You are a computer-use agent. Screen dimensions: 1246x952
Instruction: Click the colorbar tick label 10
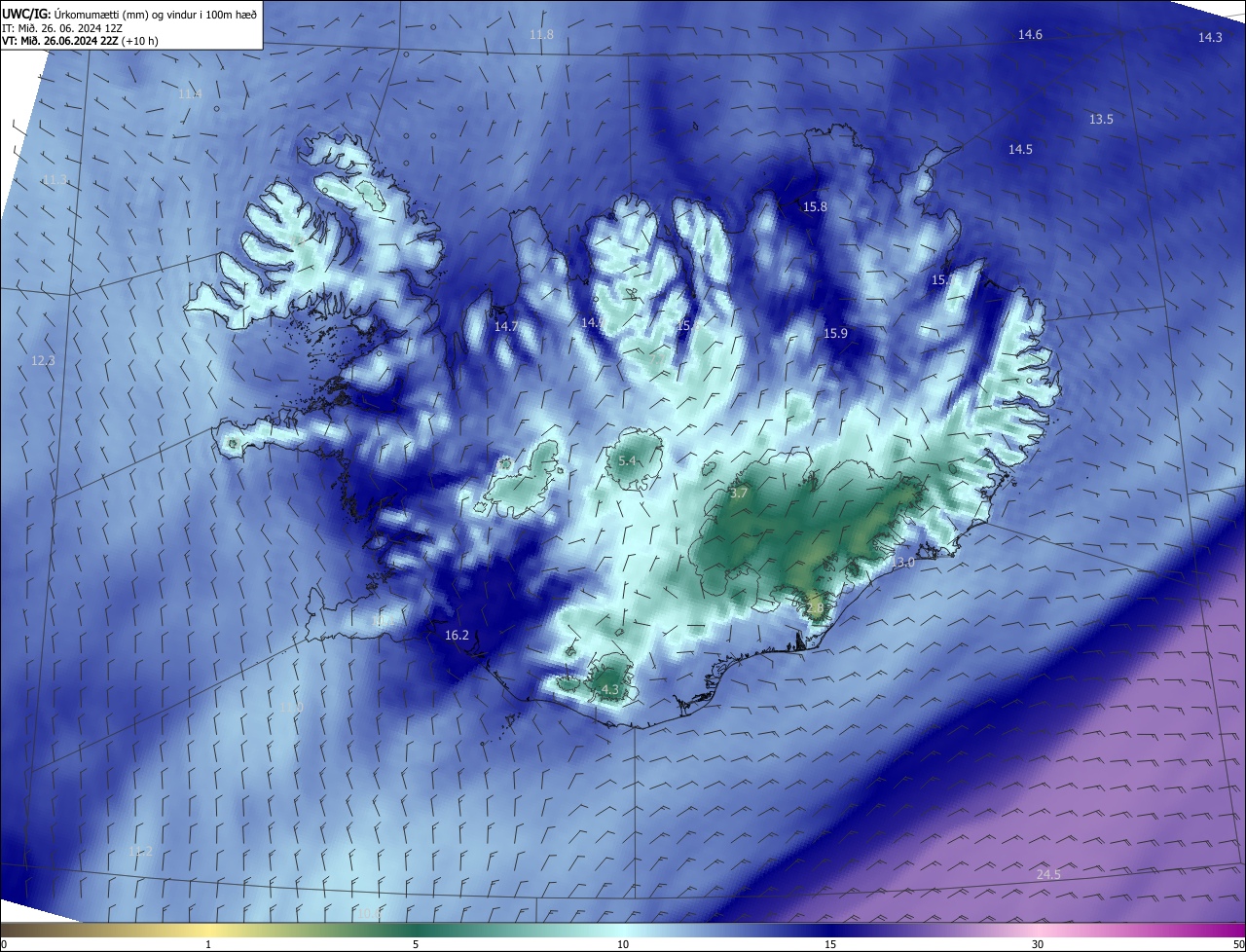click(623, 945)
